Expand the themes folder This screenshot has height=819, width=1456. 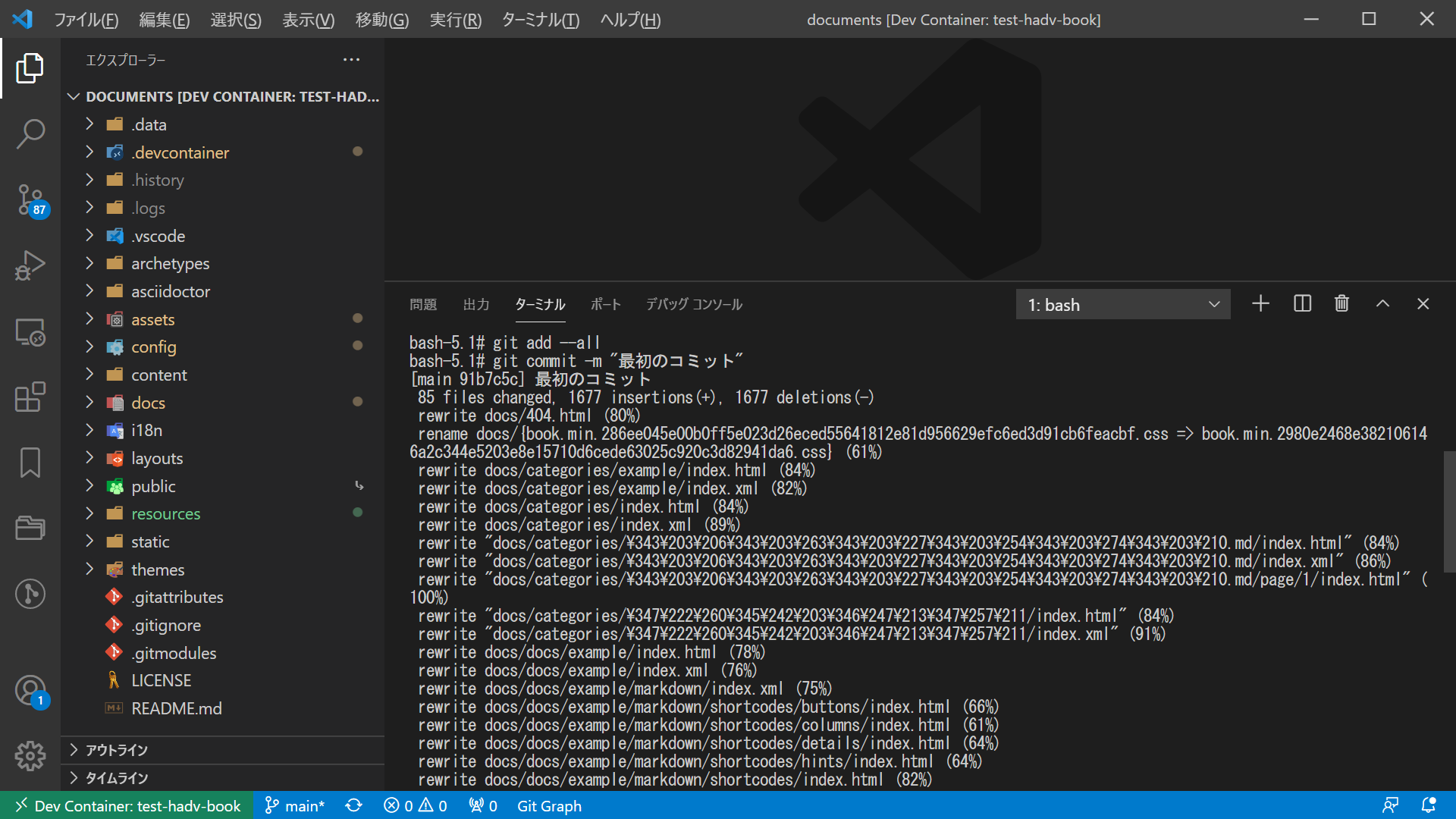(x=222, y=570)
